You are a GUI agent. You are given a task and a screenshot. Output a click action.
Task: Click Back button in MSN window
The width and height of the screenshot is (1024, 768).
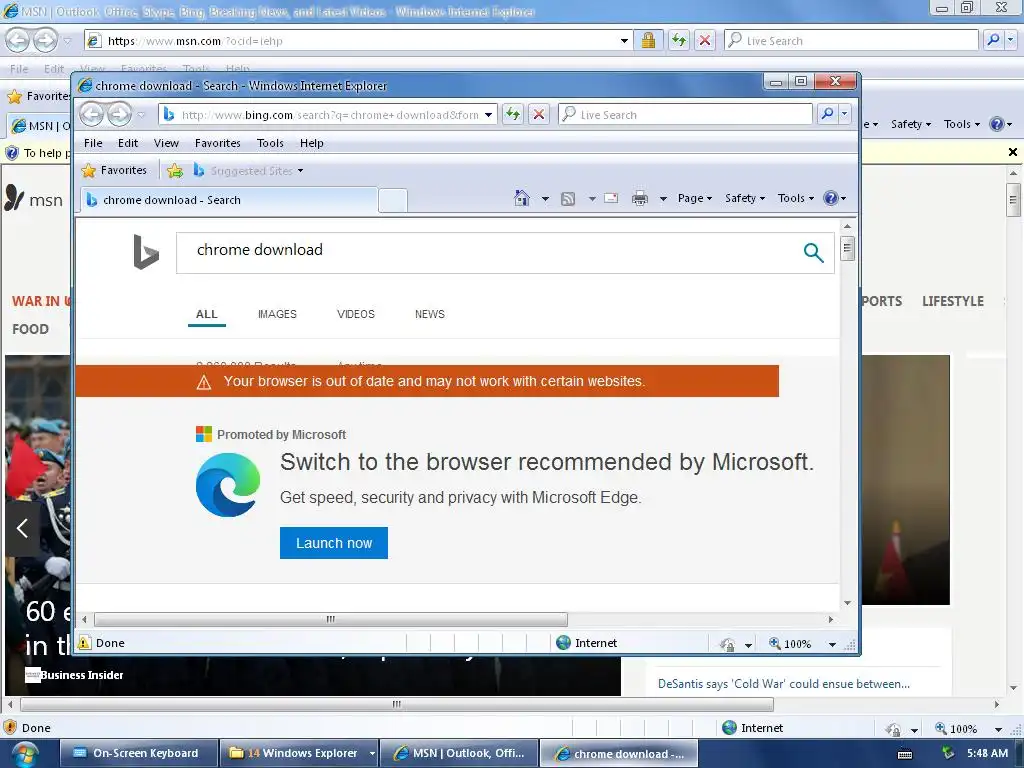tap(18, 40)
